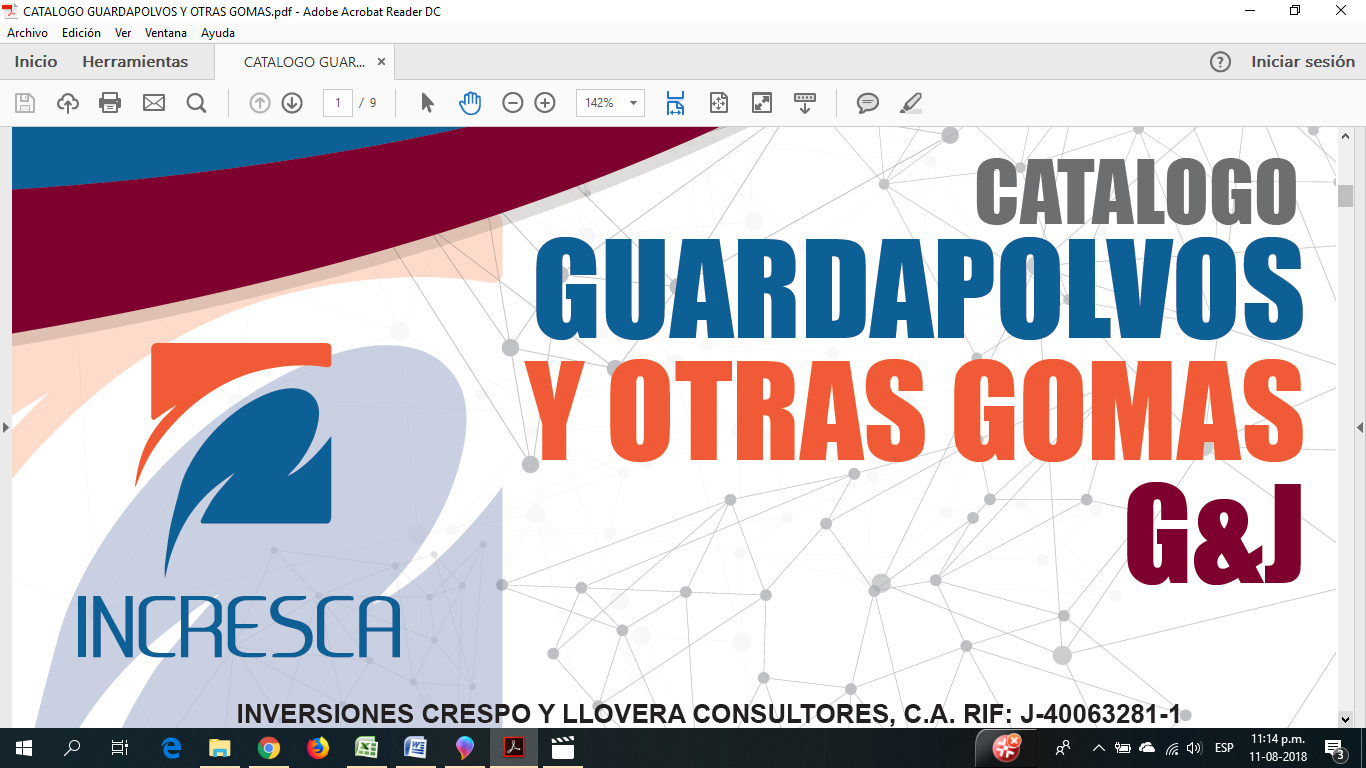Viewport: 1366px width, 768px height.
Task: Open Word from the taskbar
Action: point(415,748)
